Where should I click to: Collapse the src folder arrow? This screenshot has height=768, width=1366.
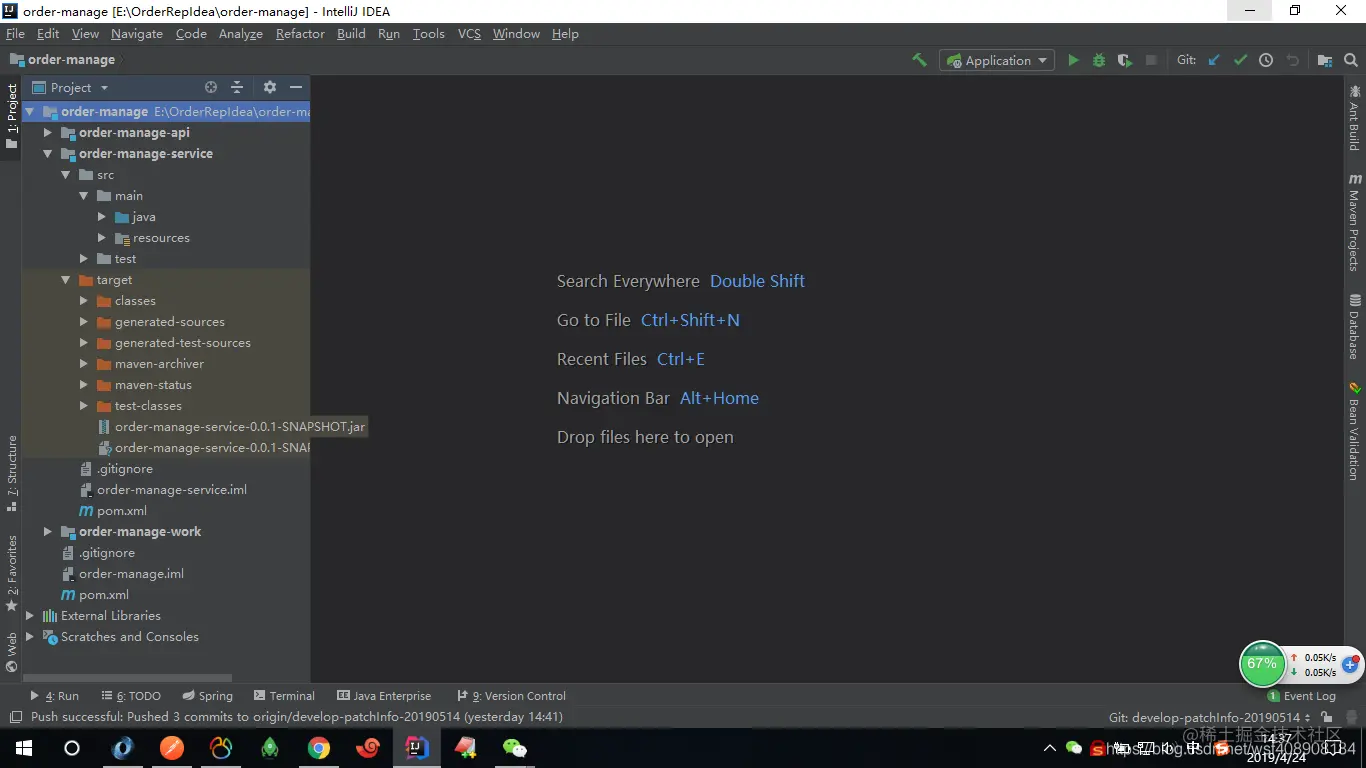point(65,175)
